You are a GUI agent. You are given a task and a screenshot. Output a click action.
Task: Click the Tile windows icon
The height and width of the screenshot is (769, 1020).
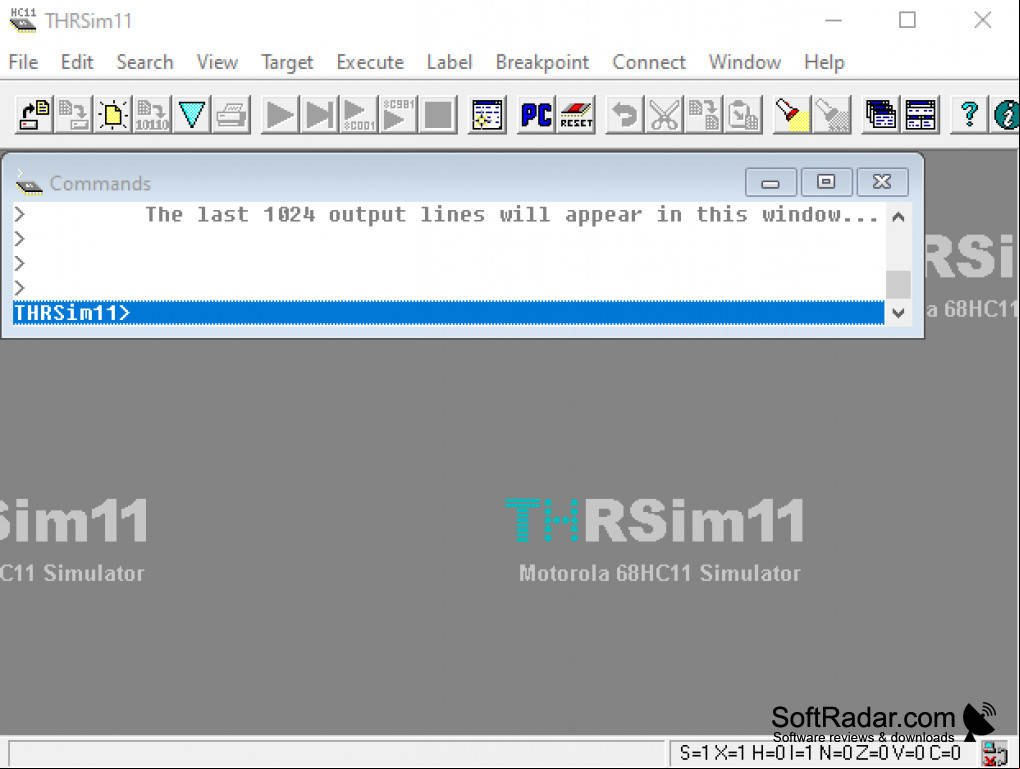(920, 115)
